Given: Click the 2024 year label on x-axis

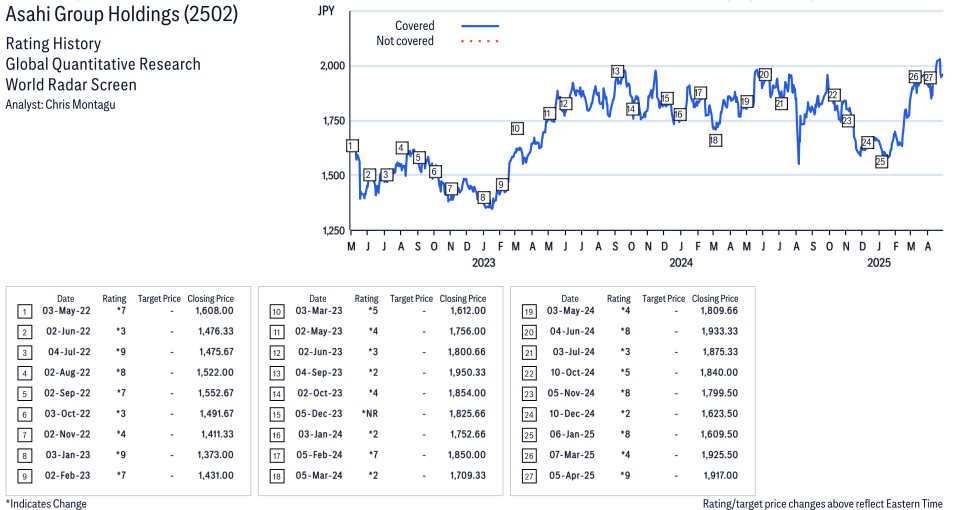Looking at the screenshot, I should pos(681,263).
